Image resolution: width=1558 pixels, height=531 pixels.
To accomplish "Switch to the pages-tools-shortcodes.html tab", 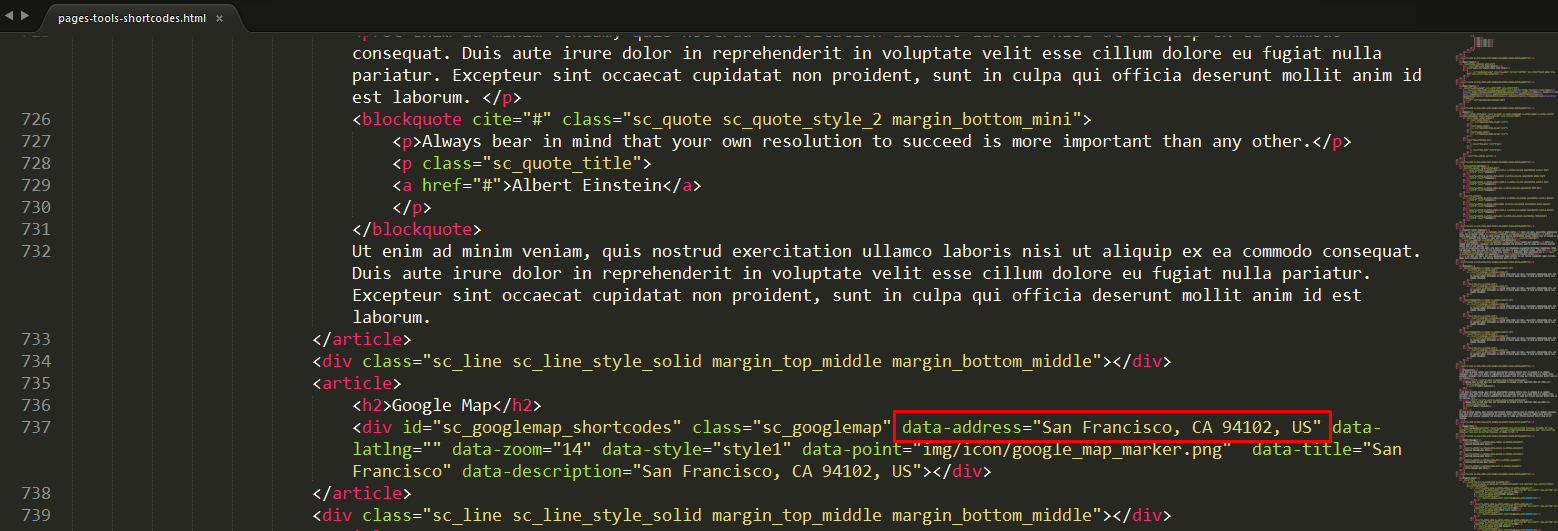I will tap(131, 19).
